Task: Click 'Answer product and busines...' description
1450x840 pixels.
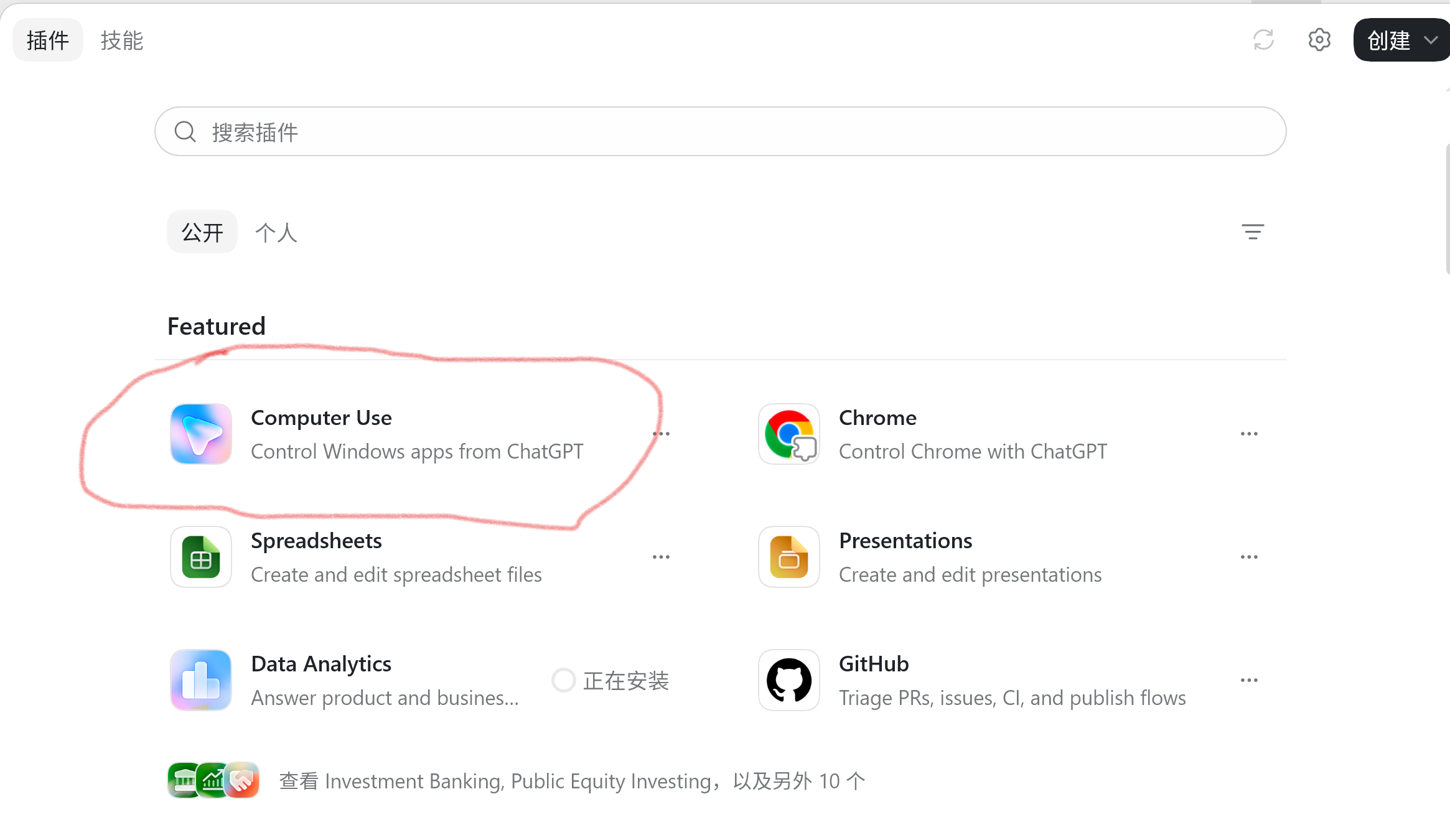Action: coord(385,698)
